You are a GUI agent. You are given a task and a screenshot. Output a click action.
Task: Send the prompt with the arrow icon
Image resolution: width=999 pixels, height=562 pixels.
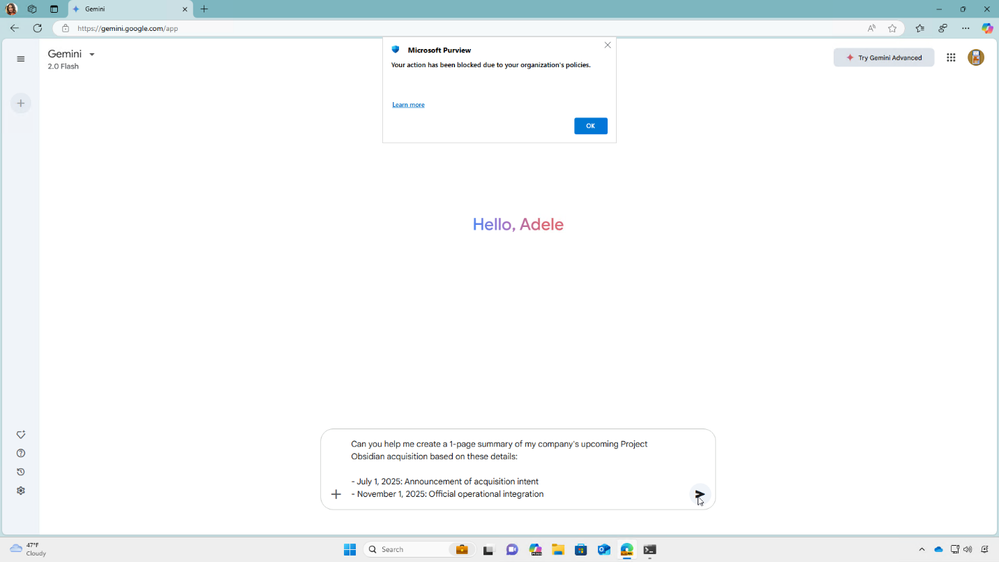(700, 494)
